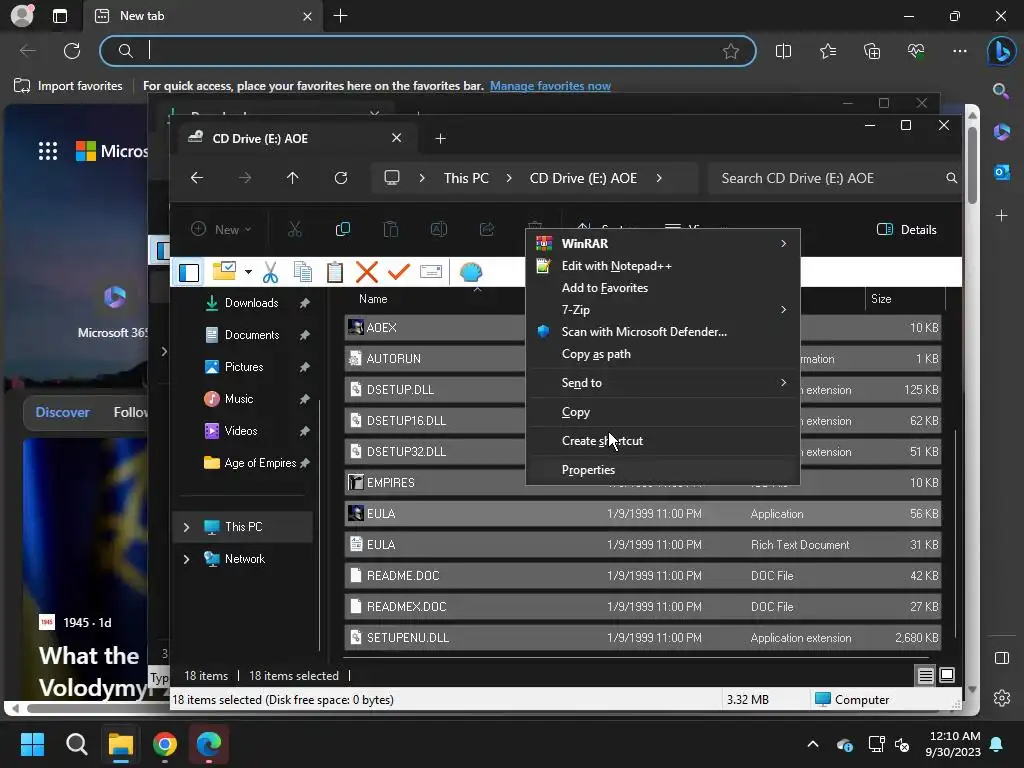1024x768 pixels.
Task: Open the Windows Start menu
Action: pyautogui.click(x=32, y=744)
